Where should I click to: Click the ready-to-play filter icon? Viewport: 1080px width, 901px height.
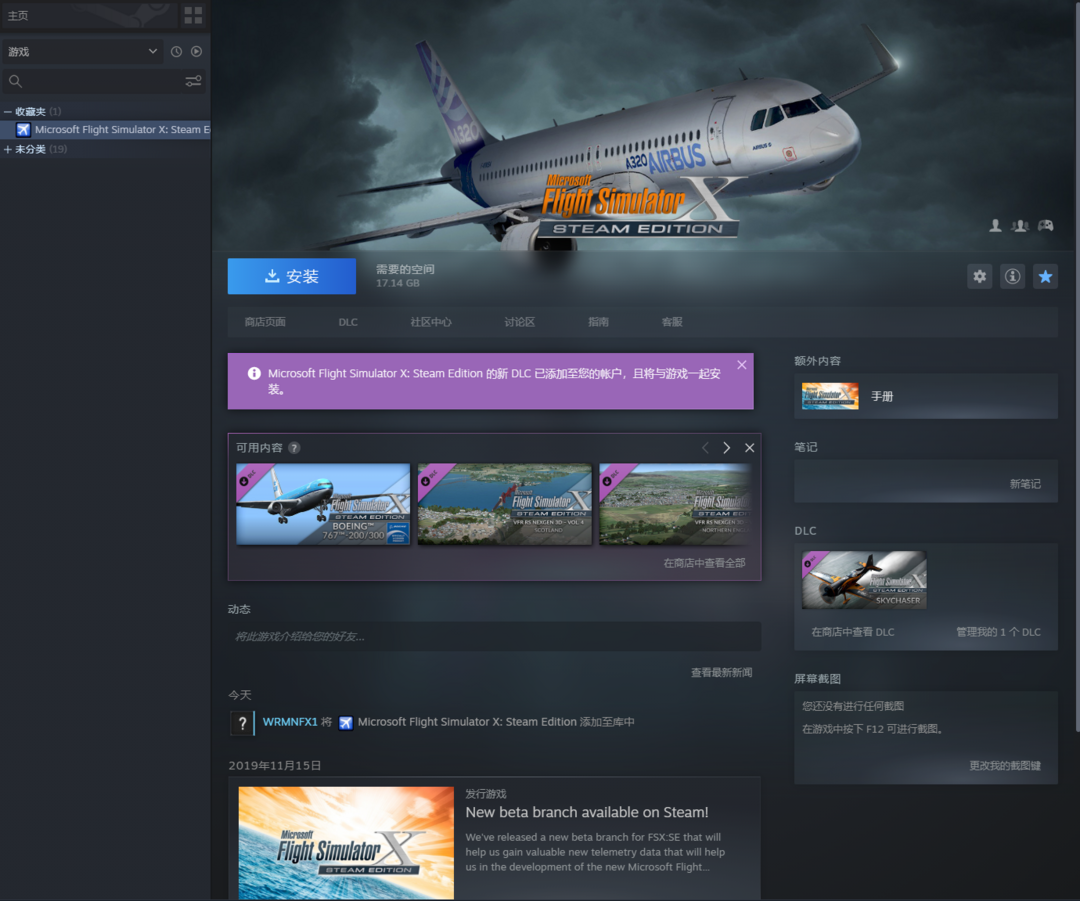[196, 52]
